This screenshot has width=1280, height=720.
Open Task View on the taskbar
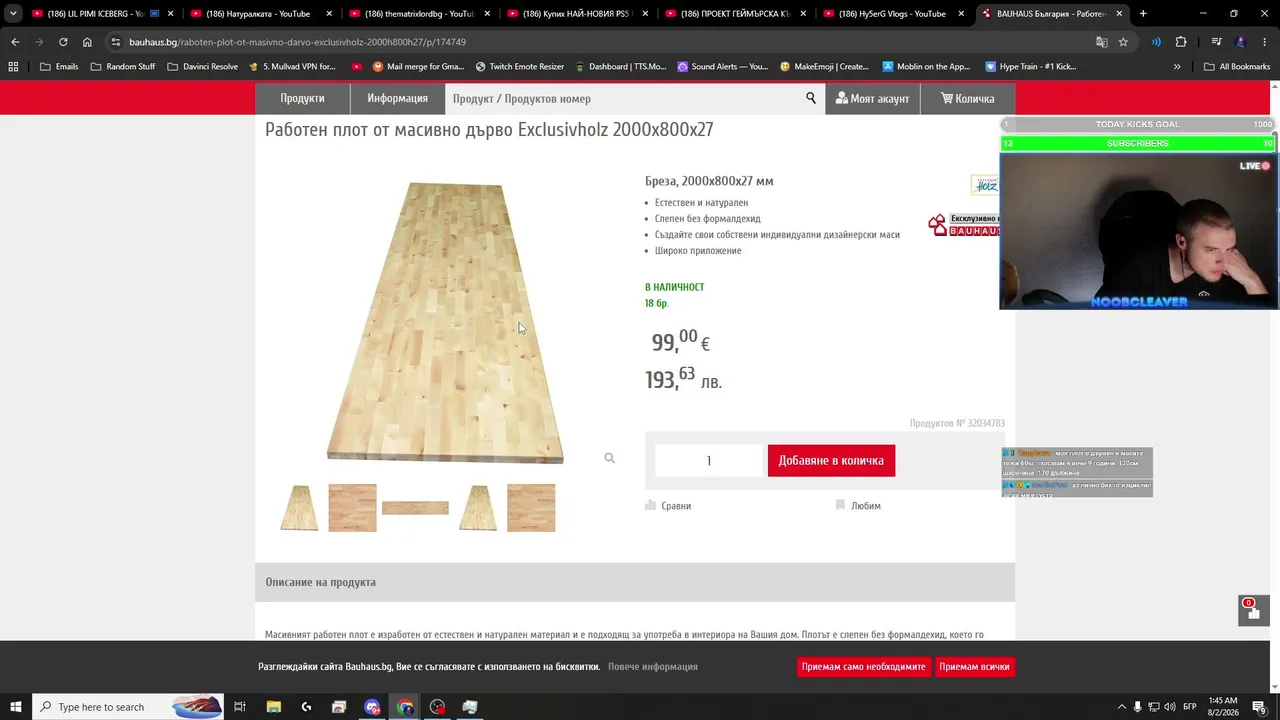(239, 707)
